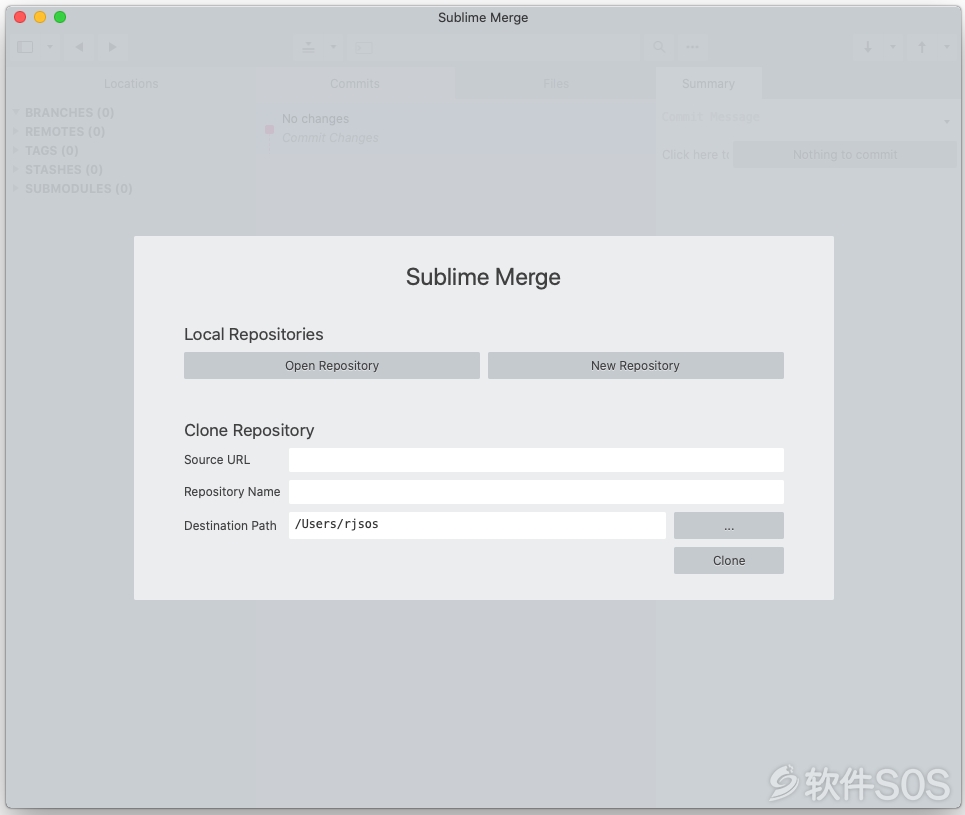Collapse the BRANCHES (0) section
Viewport: 965px width, 815px height.
click(x=16, y=112)
